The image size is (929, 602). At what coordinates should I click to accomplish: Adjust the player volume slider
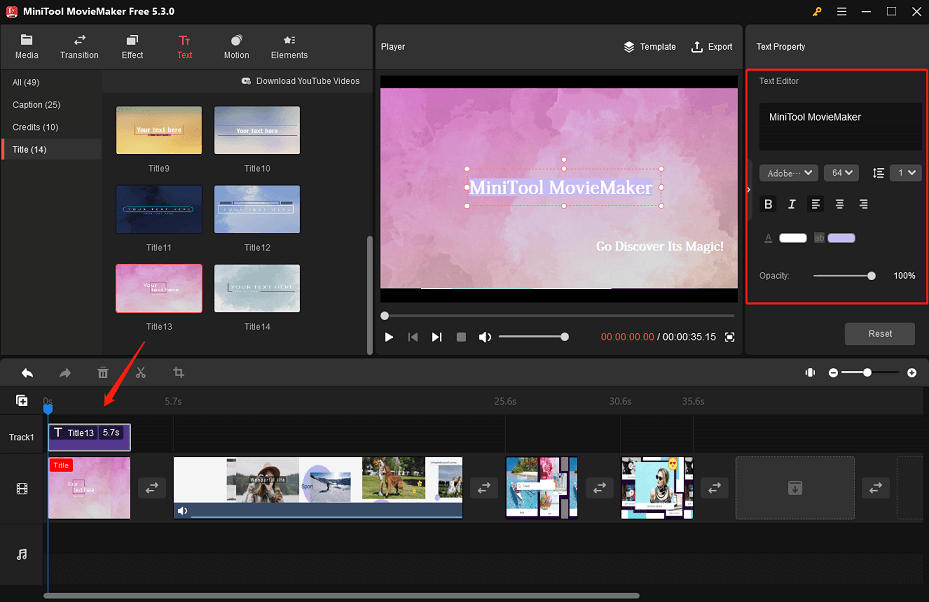click(533, 337)
